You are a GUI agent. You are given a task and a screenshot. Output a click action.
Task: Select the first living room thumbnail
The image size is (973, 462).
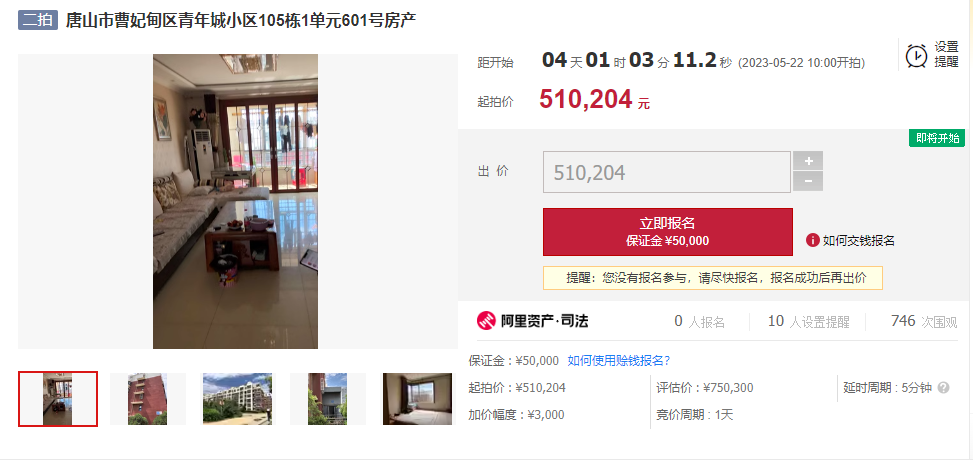click(x=58, y=399)
